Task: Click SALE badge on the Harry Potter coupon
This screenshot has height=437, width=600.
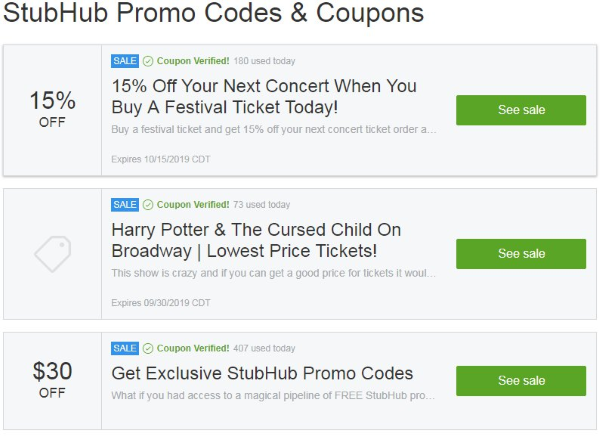Action: (x=125, y=205)
